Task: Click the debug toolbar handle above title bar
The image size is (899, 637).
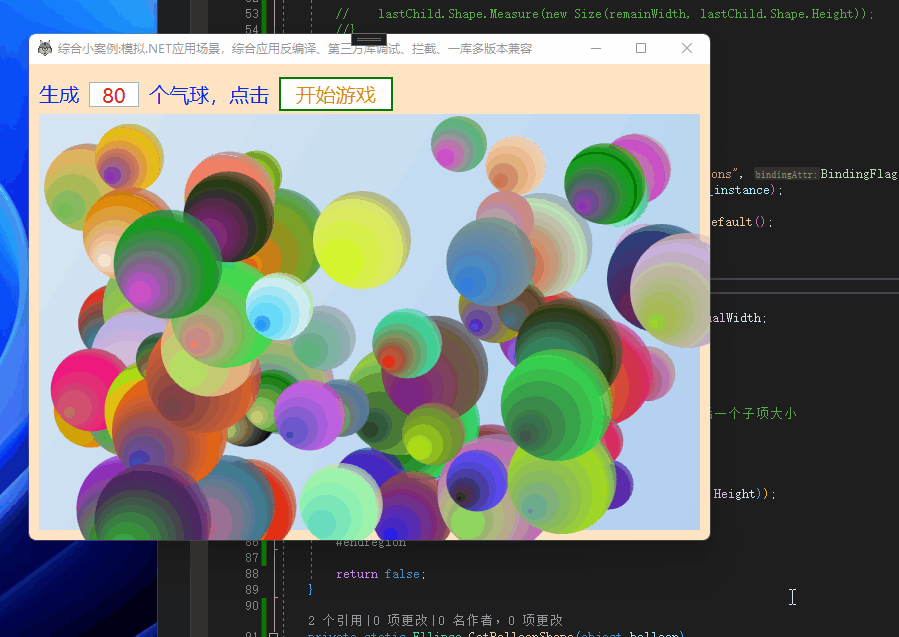Action: click(369, 40)
